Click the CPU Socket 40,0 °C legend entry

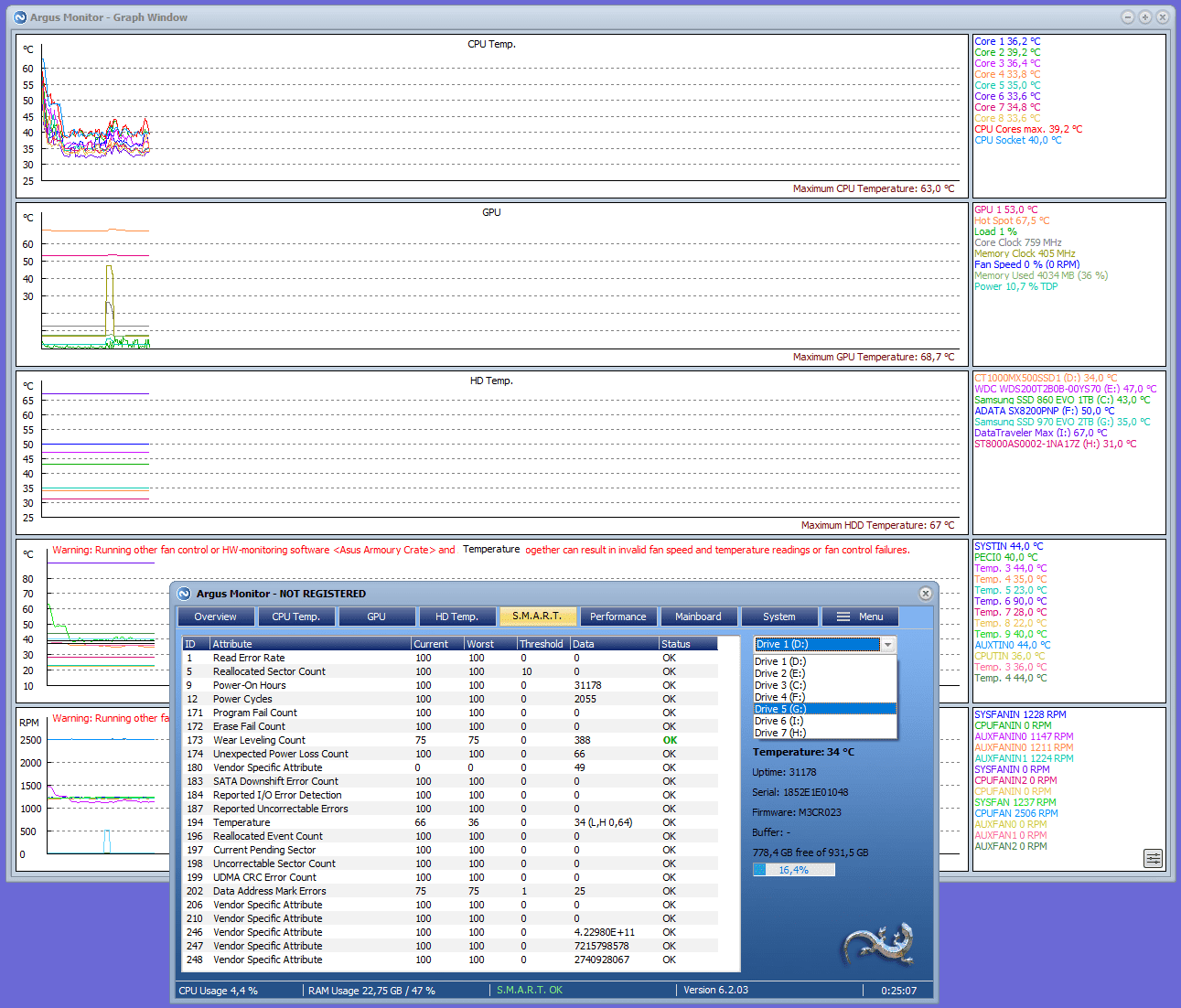pyautogui.click(x=1018, y=140)
